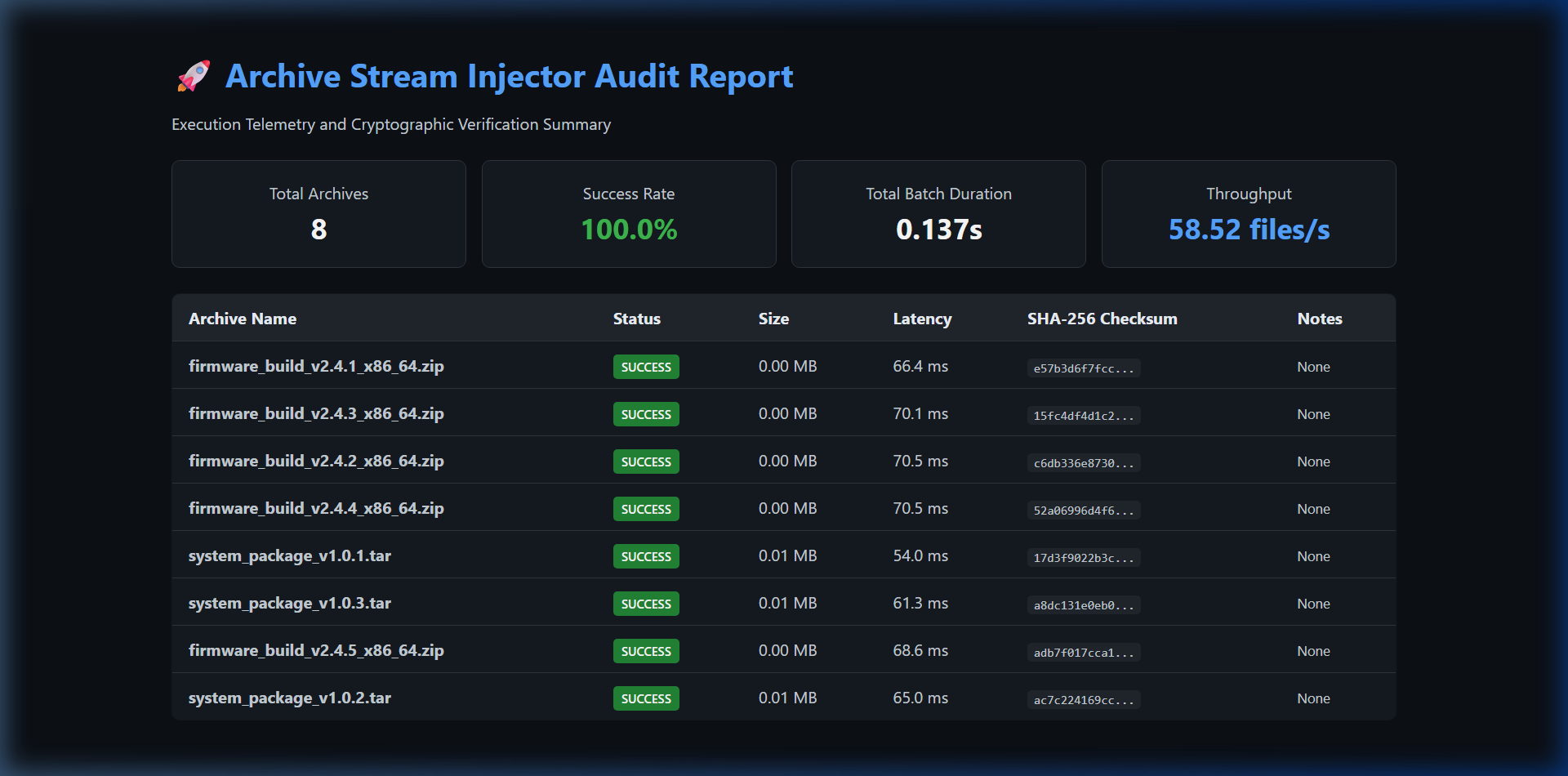The width and height of the screenshot is (1568, 776).
Task: Click 0.01 MB size for system_package_v1.0.3.tar
Action: [x=787, y=603]
